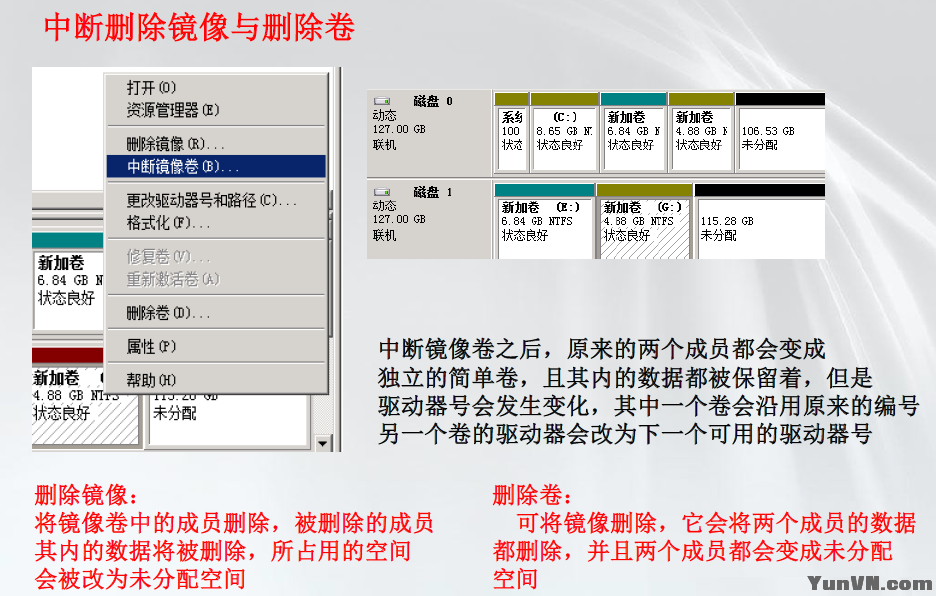936x596 pixels.
Task: Click teal color bar above 6.84 GB on disk 0
Action: click(633, 99)
